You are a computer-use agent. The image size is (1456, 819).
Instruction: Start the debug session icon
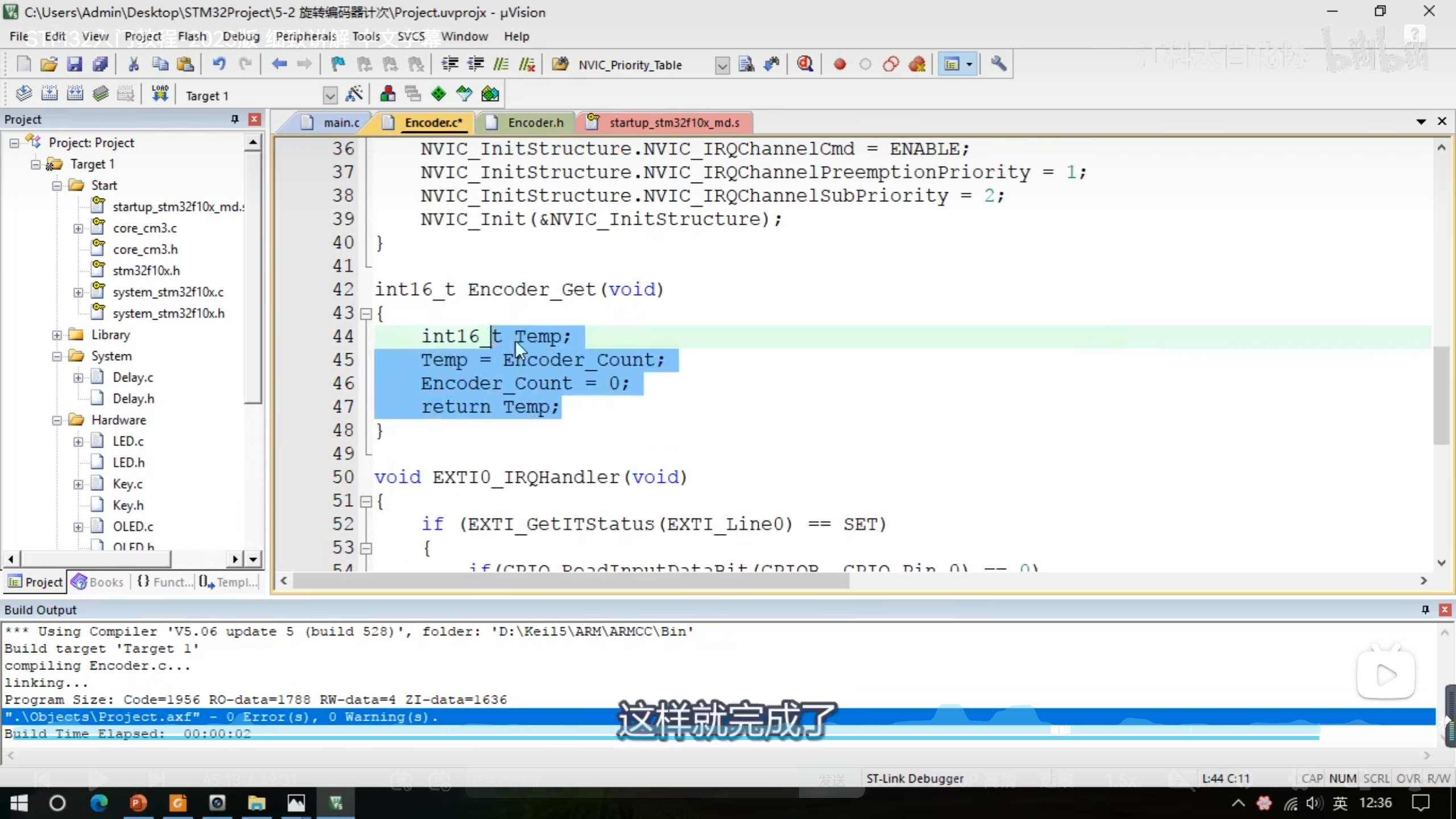coord(805,64)
